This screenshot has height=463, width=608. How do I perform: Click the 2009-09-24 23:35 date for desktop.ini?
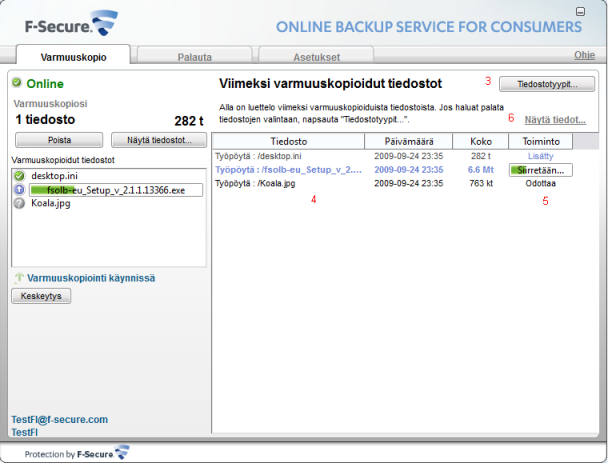coord(409,156)
